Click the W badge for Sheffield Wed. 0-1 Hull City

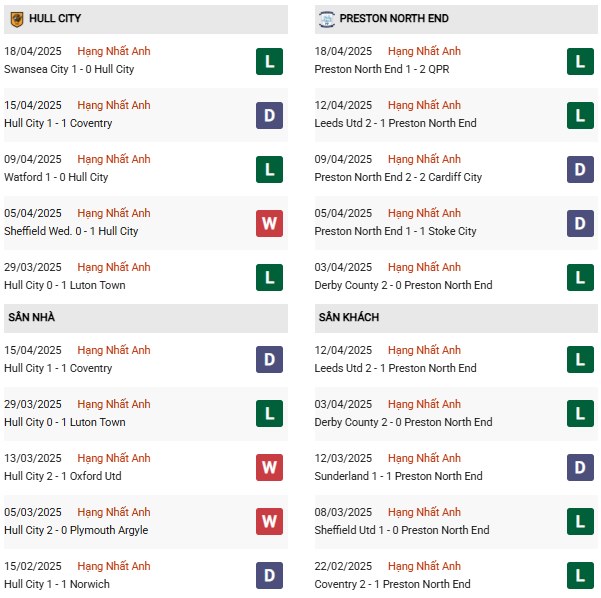pos(269,223)
